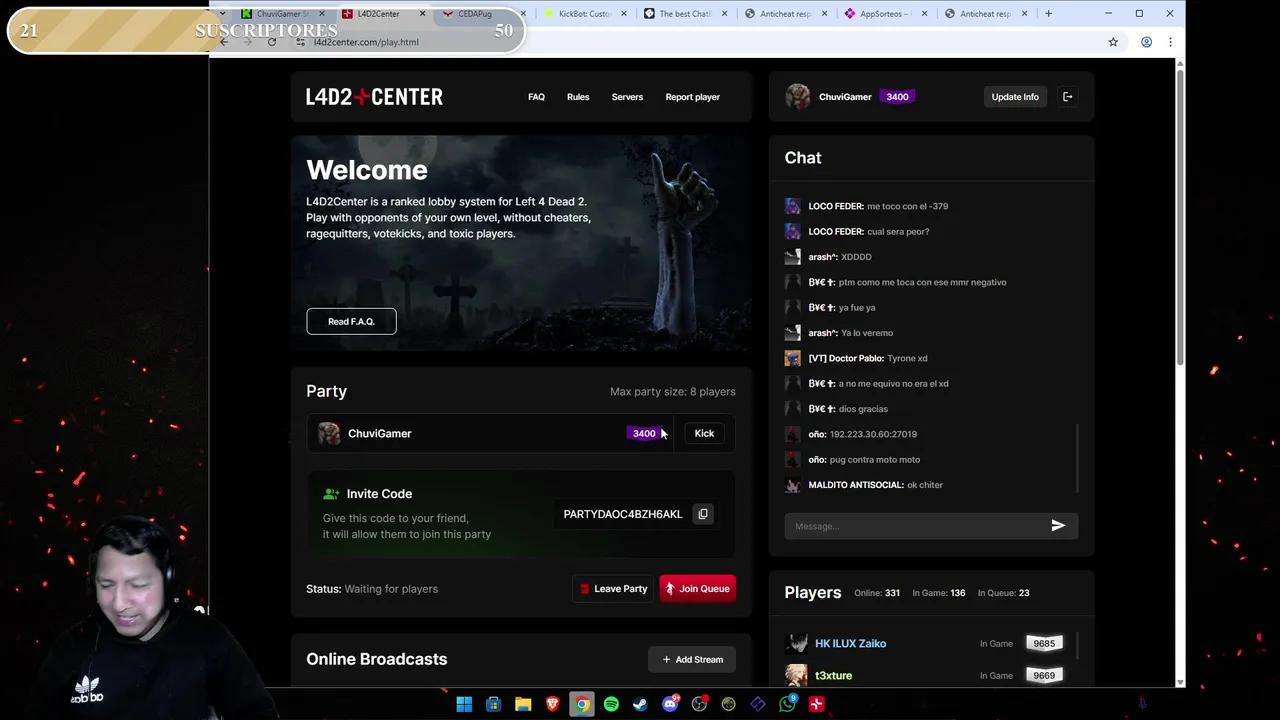1280x720 pixels.
Task: Click the Read F.A.Q. button
Action: pos(351,321)
